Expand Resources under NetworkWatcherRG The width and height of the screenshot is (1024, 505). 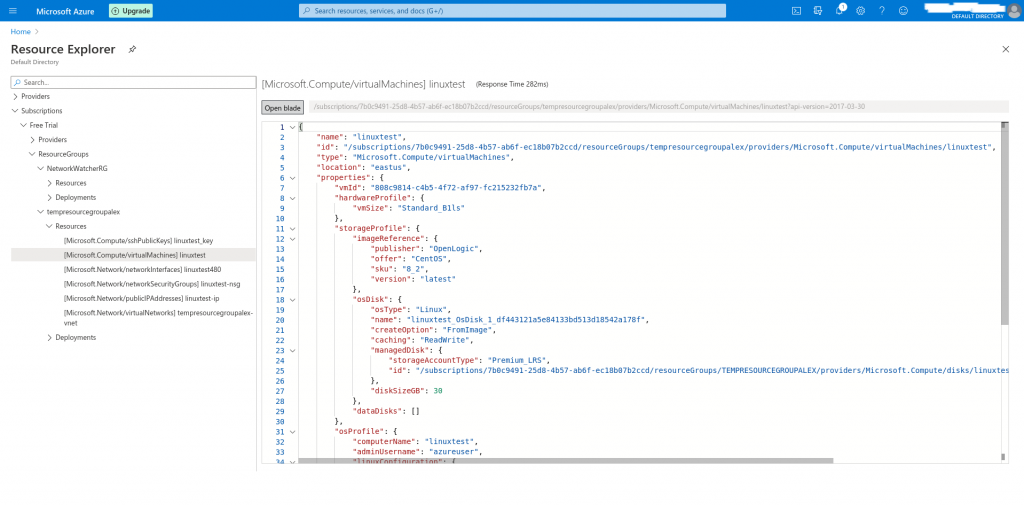(50, 183)
